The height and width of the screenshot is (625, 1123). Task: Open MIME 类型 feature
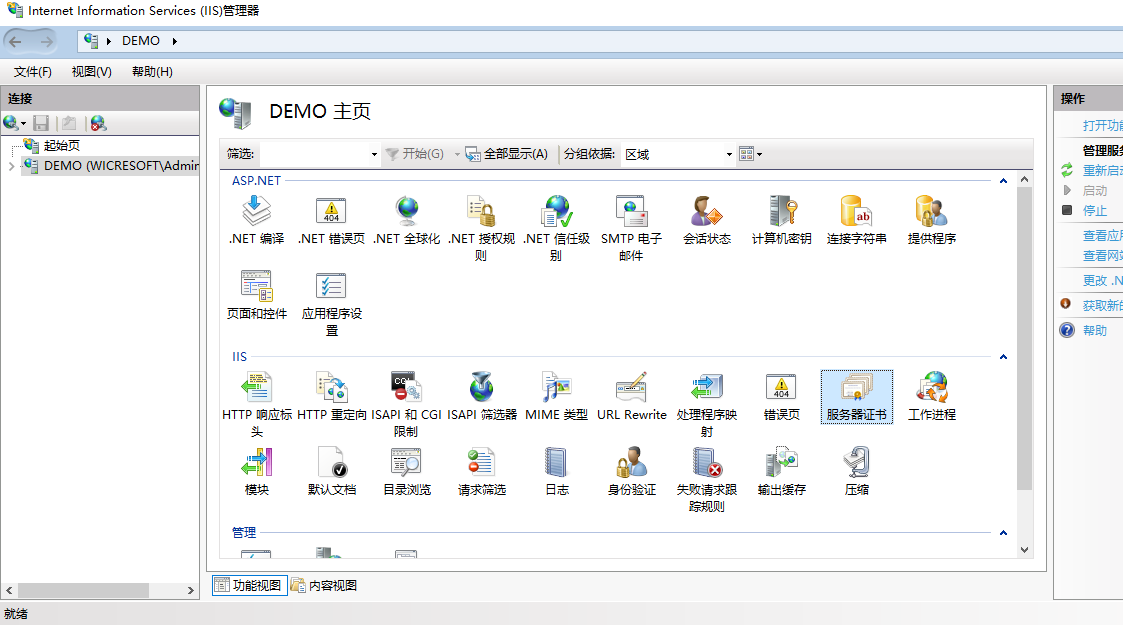pyautogui.click(x=556, y=397)
